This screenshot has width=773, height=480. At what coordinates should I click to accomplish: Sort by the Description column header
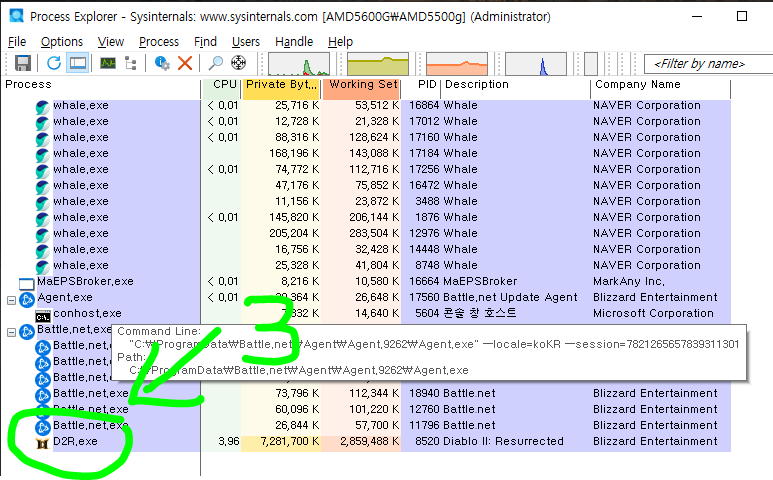(515, 85)
